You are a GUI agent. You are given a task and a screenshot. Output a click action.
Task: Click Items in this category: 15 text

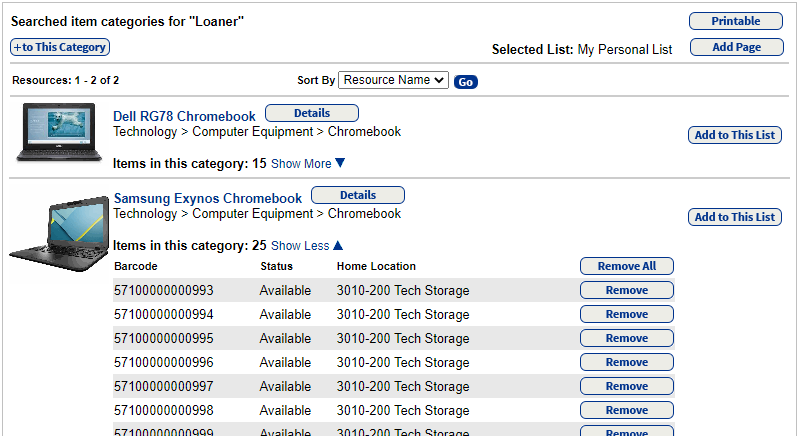190,164
